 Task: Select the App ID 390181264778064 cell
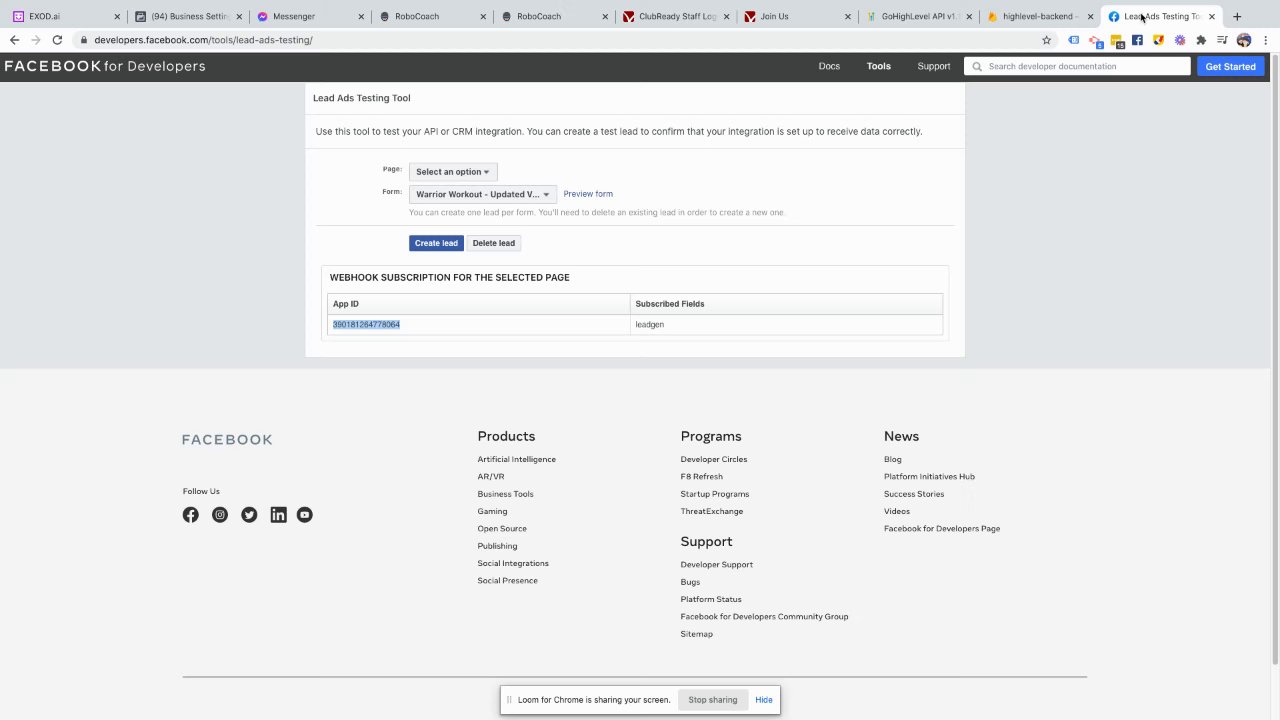coord(479,324)
